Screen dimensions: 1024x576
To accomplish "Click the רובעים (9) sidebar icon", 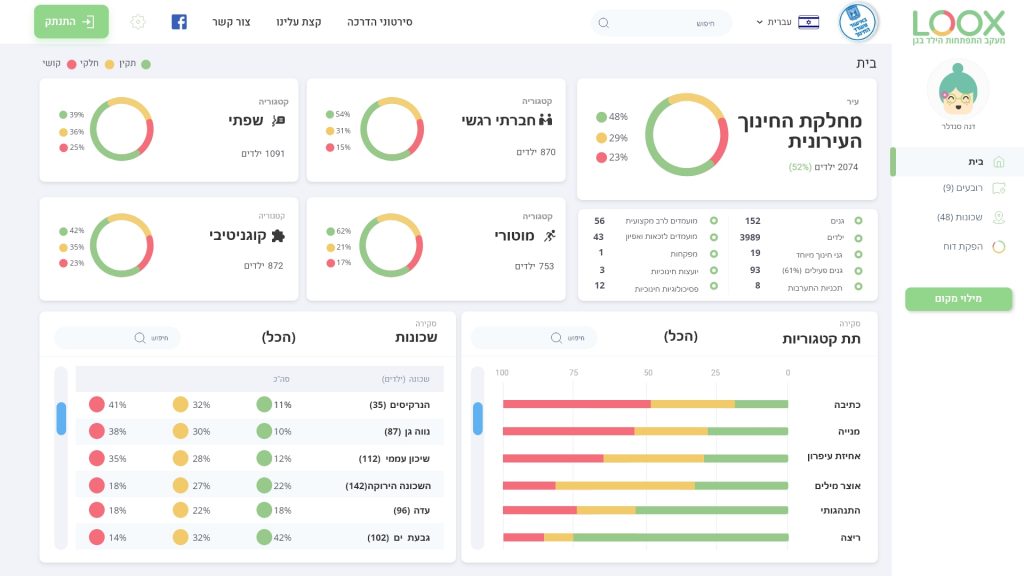I will point(998,188).
